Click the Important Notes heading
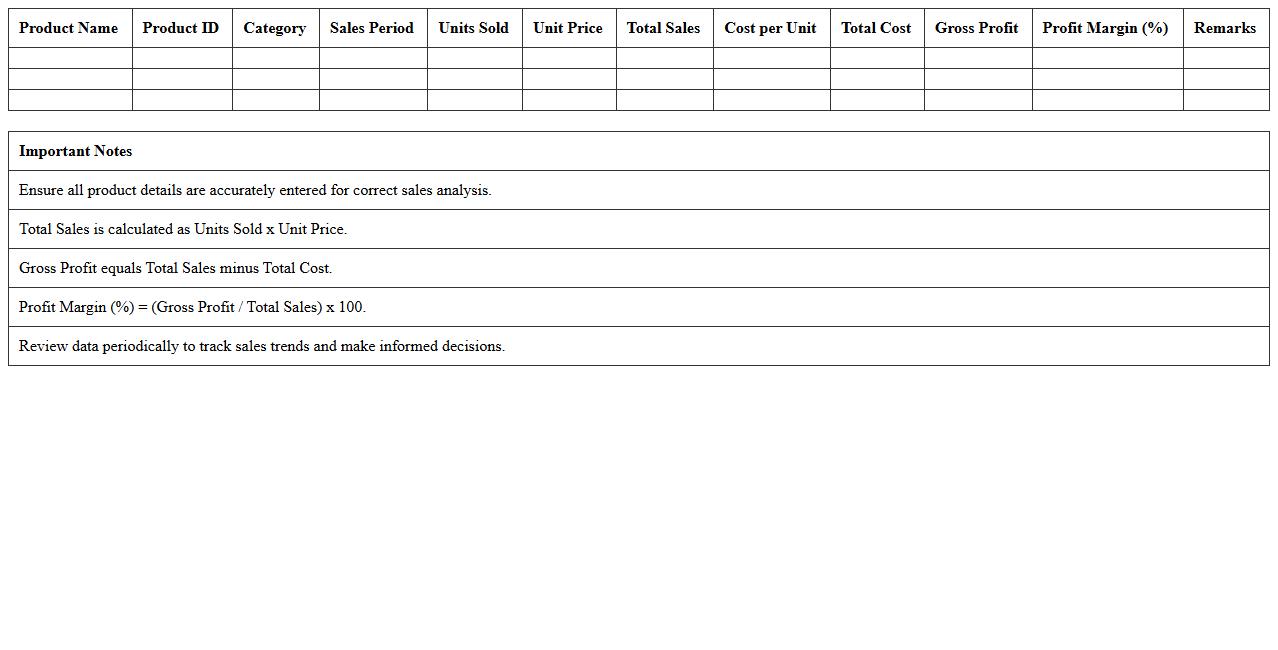1278x650 pixels. (x=76, y=151)
